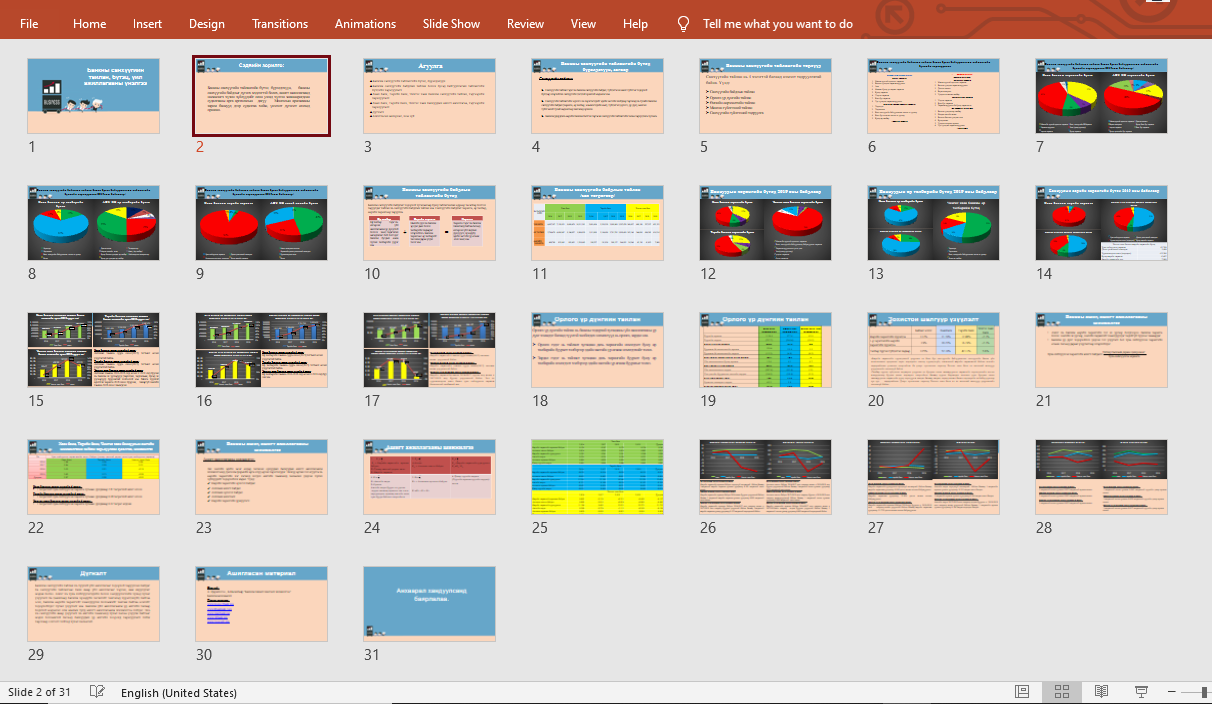Switch to Normal view in status bar
This screenshot has height=704, width=1212.
(1022, 692)
